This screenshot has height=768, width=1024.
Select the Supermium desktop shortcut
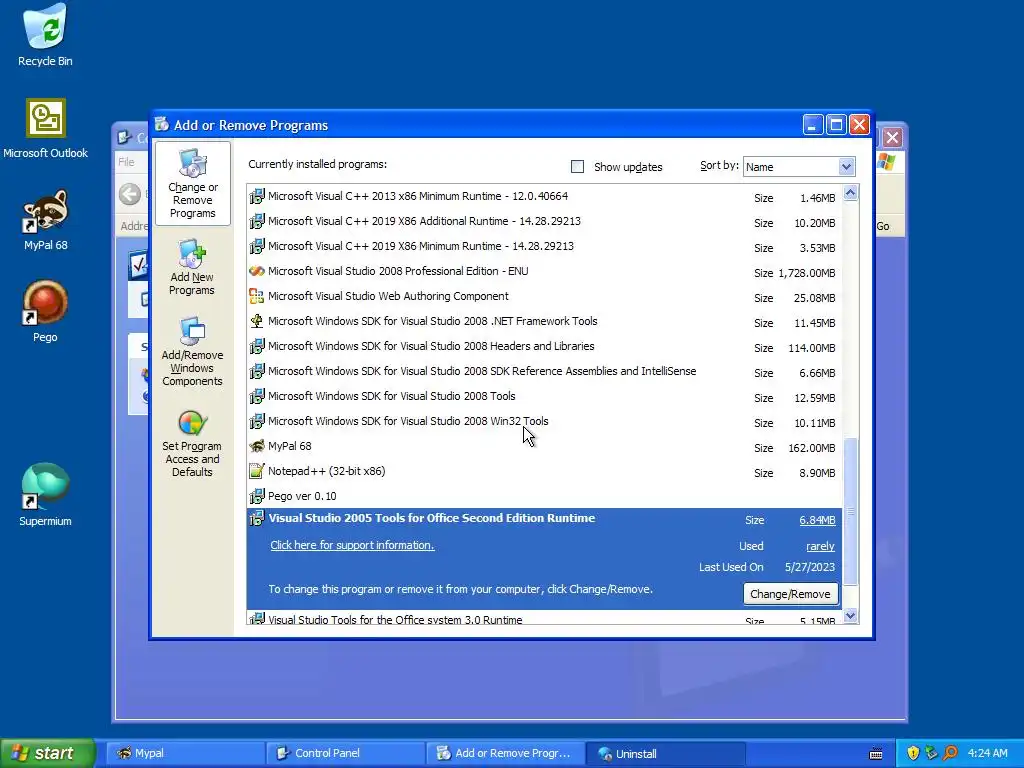click(45, 495)
